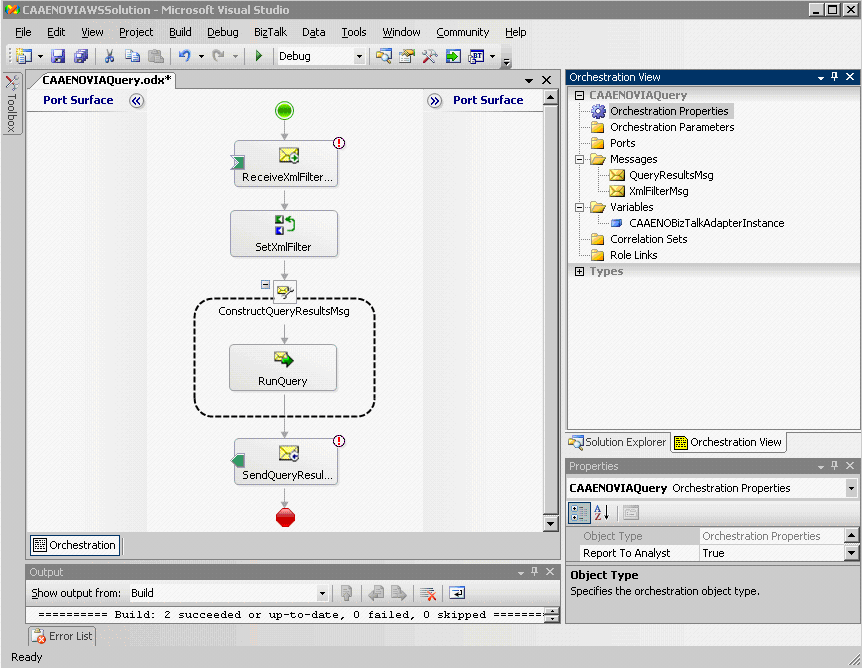Open the Debug configuration dropdown

tap(360, 56)
